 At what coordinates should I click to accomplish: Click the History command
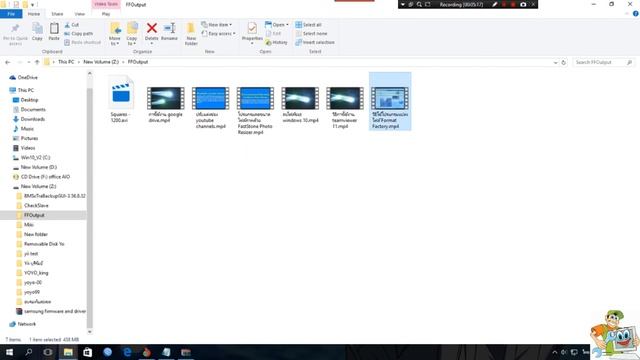tap(276, 42)
